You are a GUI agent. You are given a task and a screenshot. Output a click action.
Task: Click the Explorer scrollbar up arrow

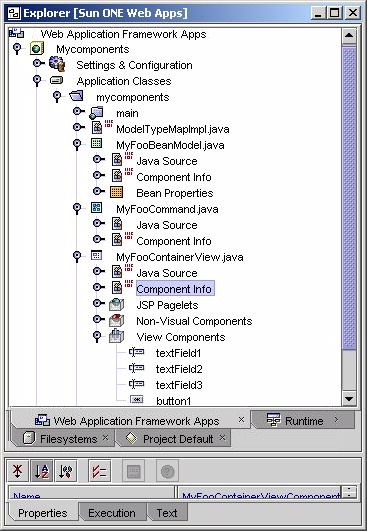[x=349, y=35]
